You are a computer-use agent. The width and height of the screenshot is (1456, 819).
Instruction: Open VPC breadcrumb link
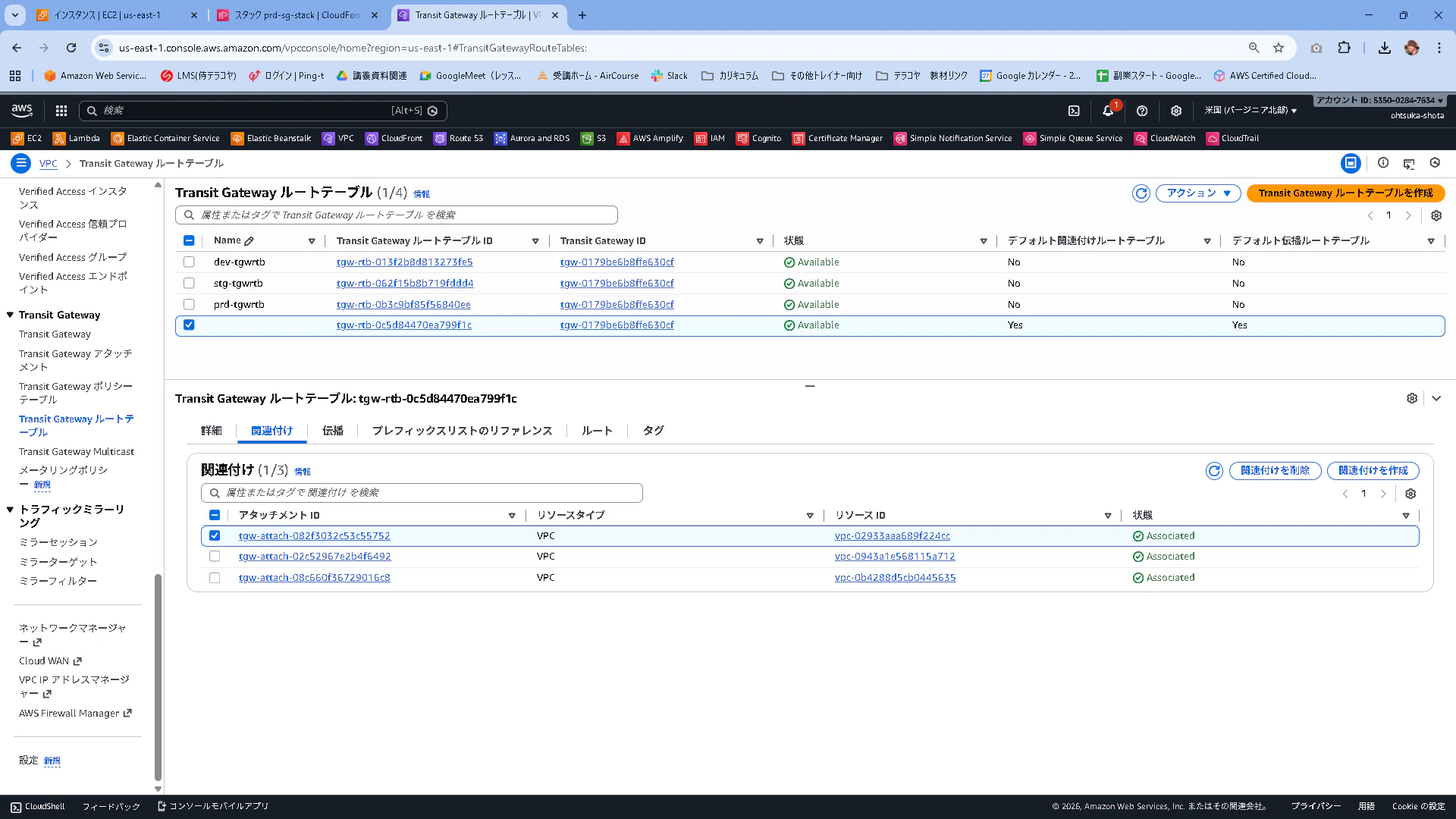pyautogui.click(x=48, y=164)
